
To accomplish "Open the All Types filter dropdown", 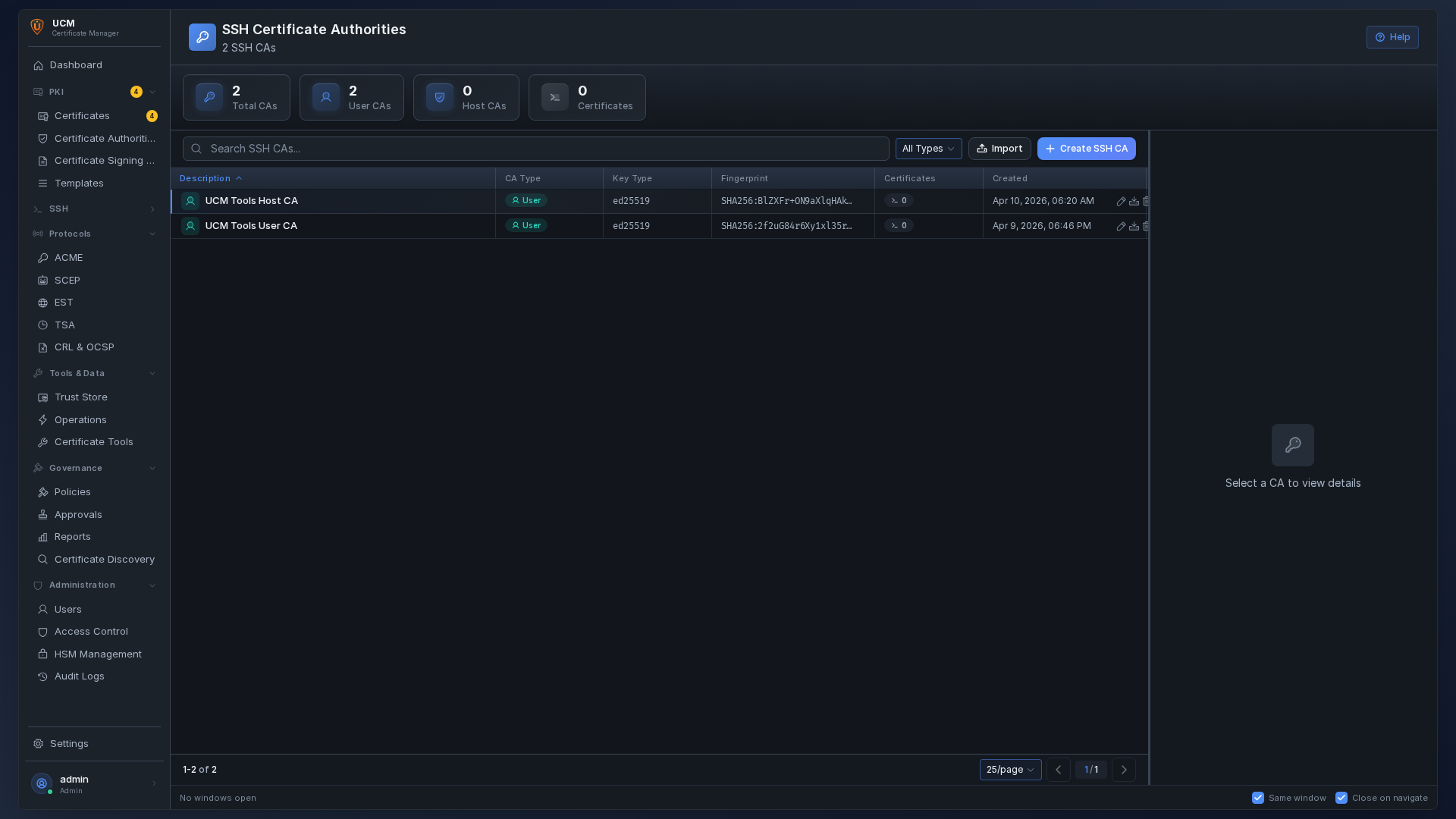I will (928, 148).
